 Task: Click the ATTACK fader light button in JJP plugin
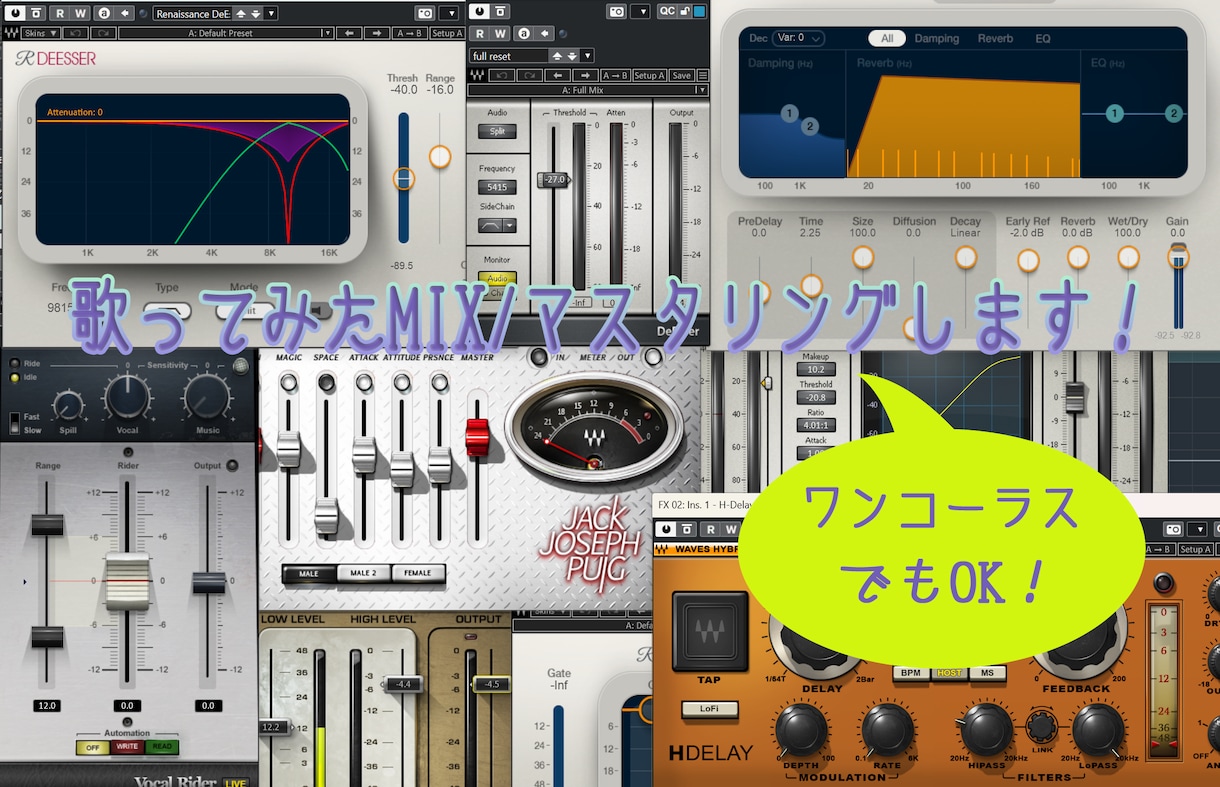click(x=365, y=382)
